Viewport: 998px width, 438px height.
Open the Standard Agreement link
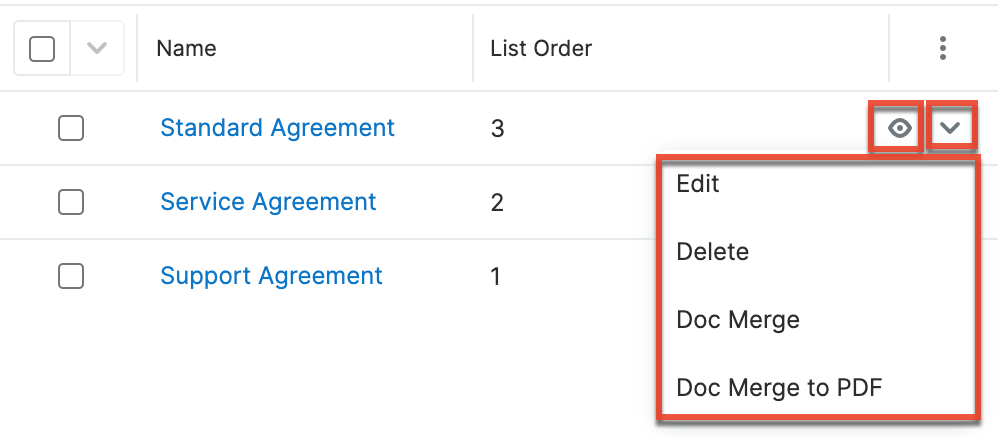click(277, 128)
